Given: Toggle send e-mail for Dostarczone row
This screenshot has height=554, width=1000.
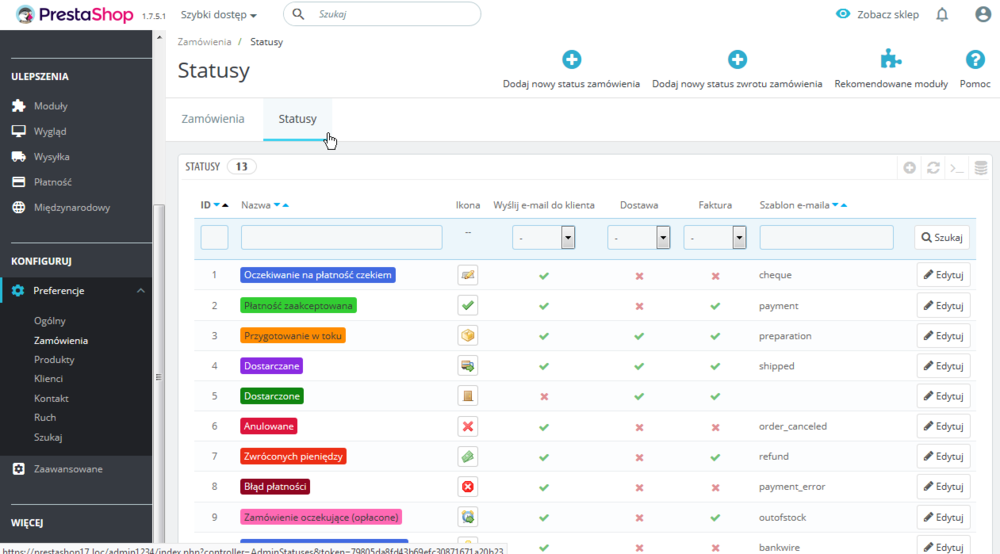Looking at the screenshot, I should click(544, 397).
